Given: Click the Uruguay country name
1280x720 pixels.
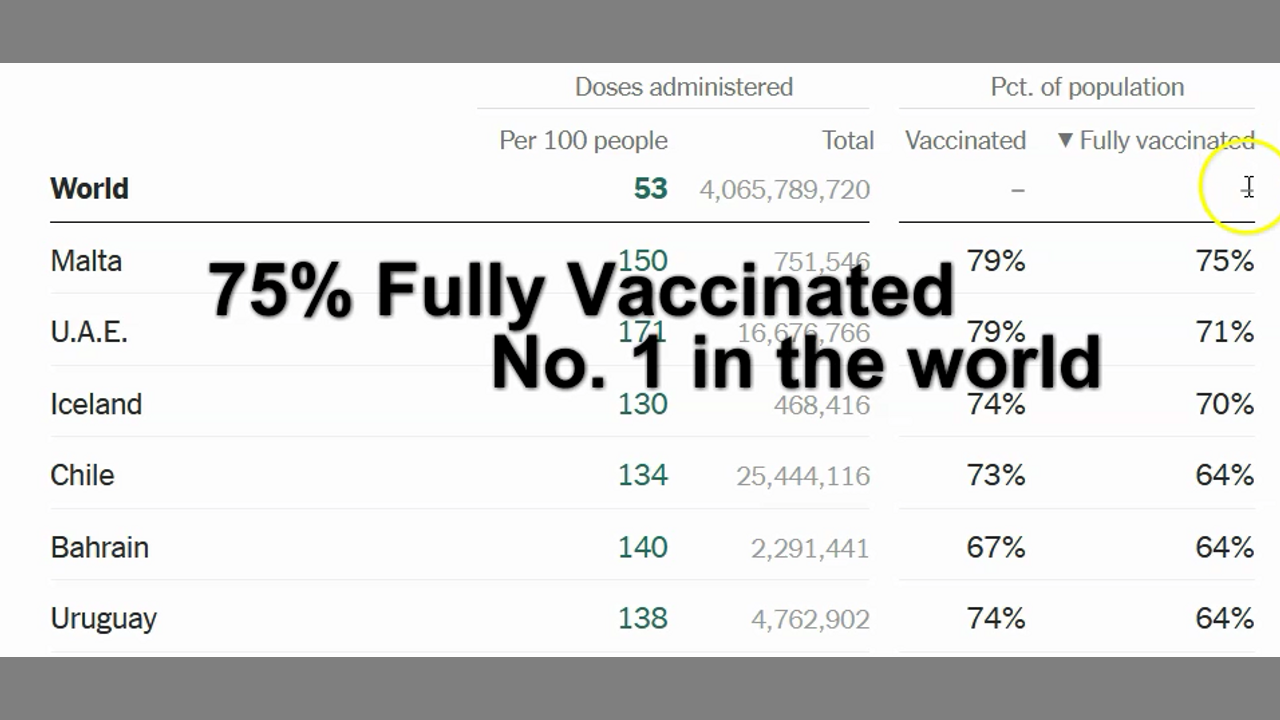Looking at the screenshot, I should 103,618.
